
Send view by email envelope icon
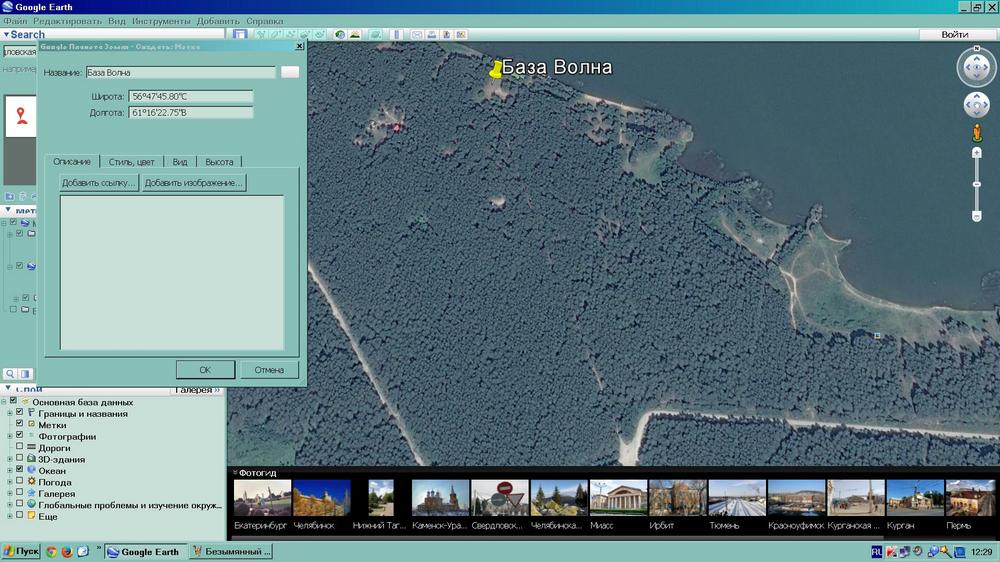pyautogui.click(x=416, y=34)
